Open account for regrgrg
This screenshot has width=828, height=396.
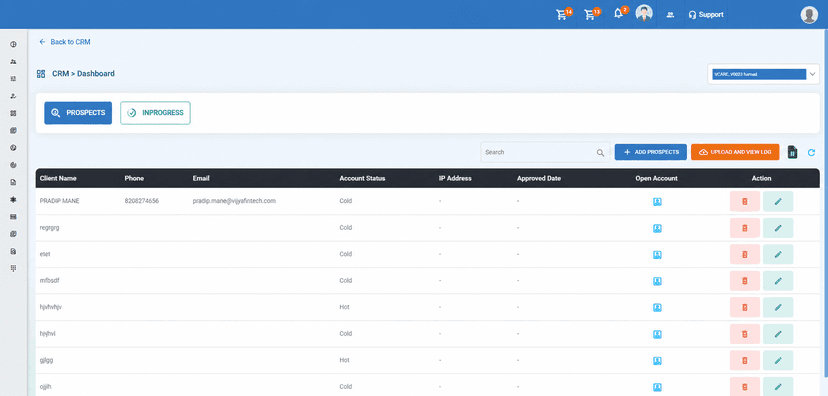click(657, 228)
